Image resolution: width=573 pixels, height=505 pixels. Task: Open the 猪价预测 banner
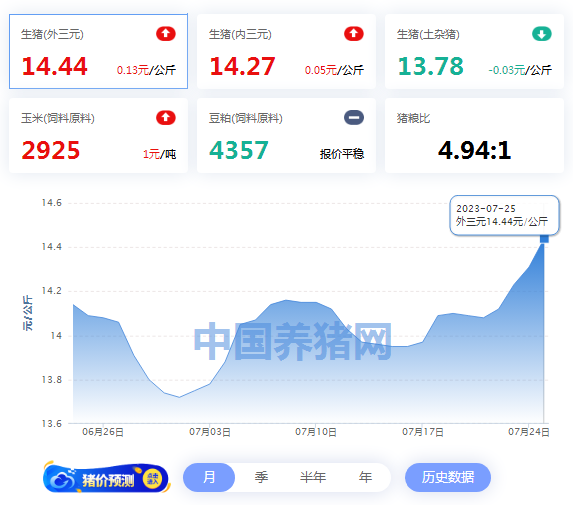pos(106,478)
